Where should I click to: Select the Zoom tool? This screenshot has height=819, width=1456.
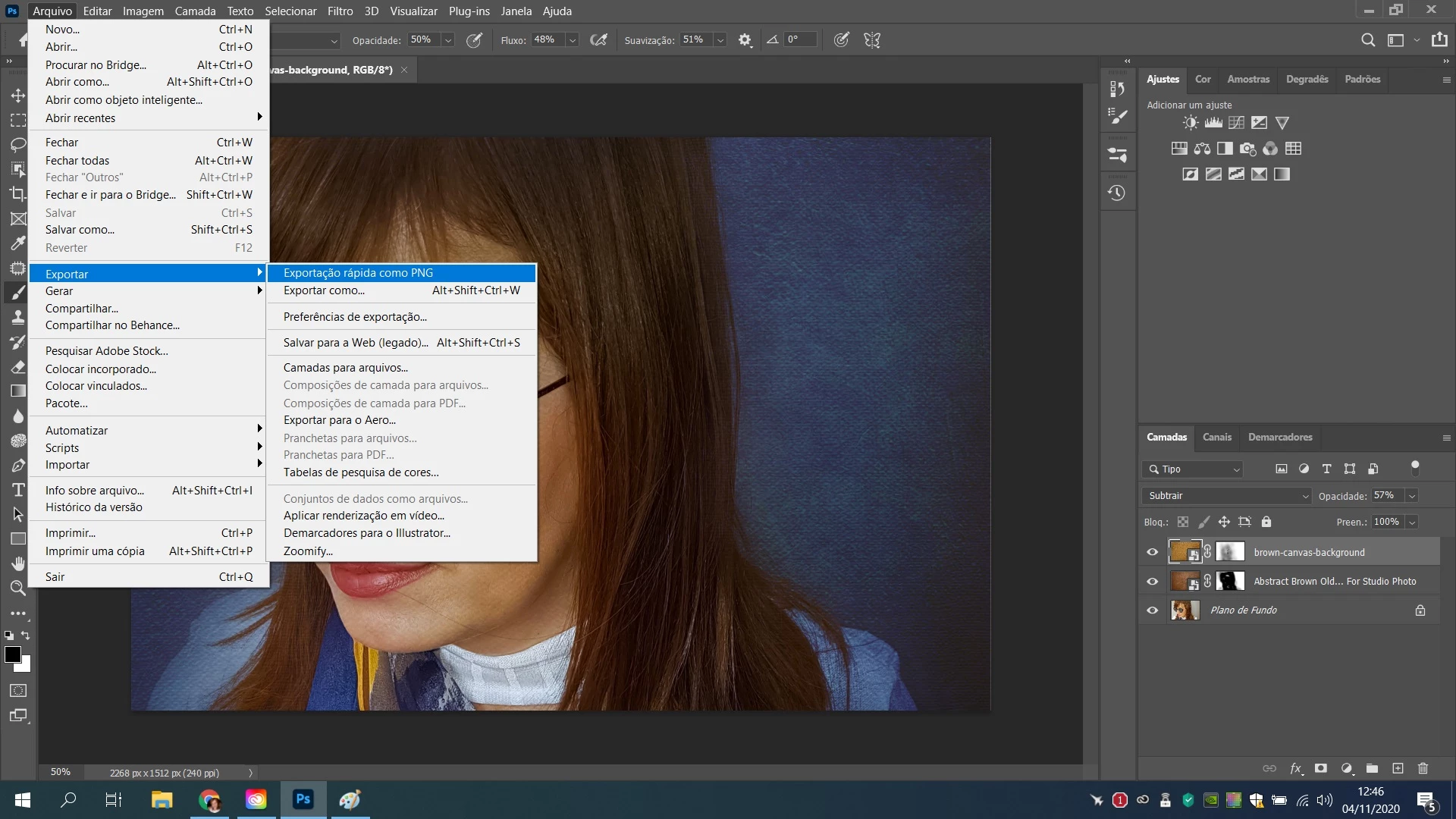coord(18,588)
